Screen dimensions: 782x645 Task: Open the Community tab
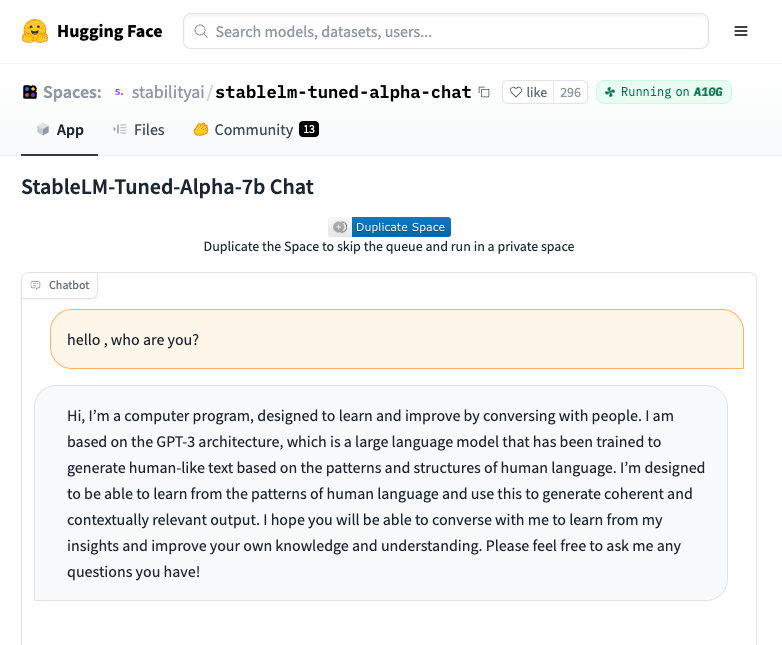[255, 130]
